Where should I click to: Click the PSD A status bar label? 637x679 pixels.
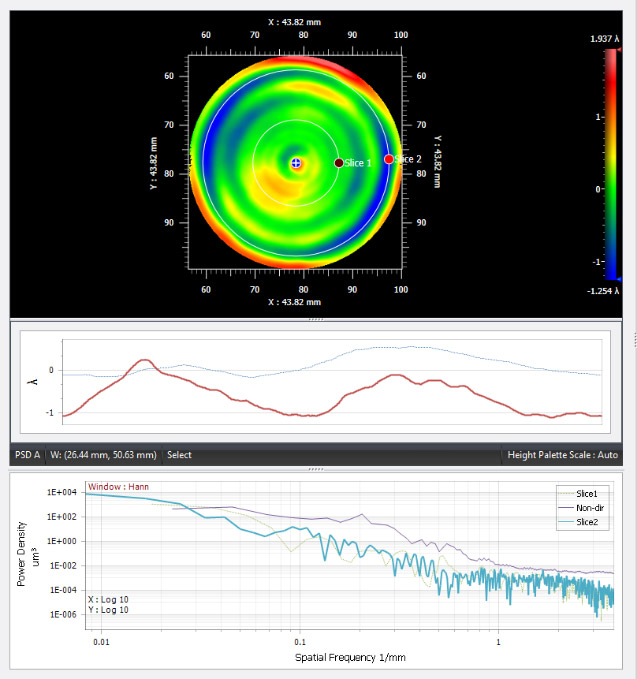(x=27, y=455)
